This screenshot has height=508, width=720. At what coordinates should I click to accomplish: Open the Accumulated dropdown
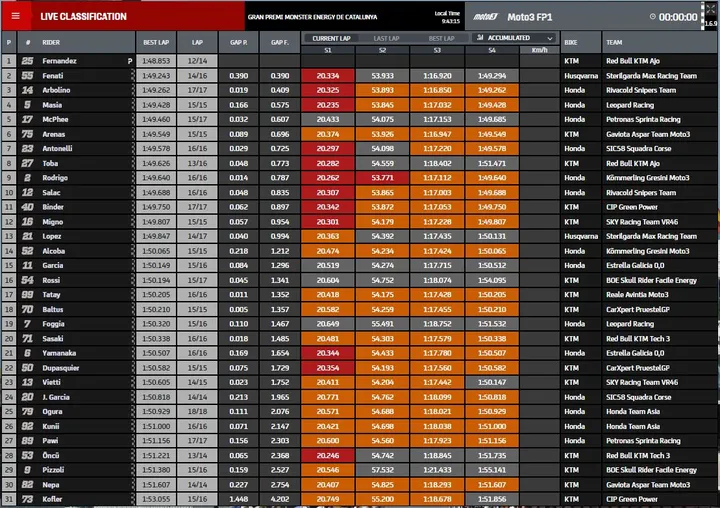point(514,38)
